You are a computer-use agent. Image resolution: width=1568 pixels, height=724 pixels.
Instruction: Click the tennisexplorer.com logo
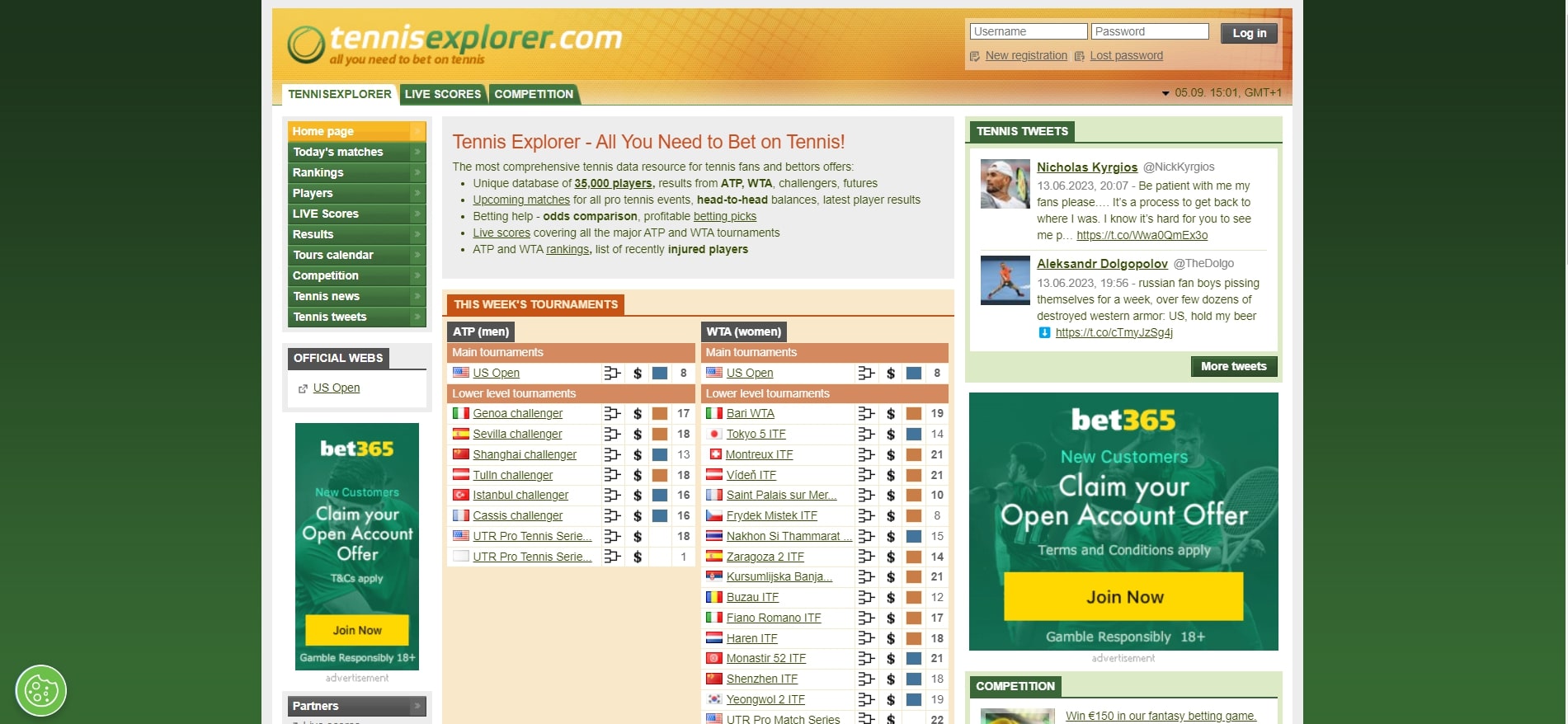454,44
